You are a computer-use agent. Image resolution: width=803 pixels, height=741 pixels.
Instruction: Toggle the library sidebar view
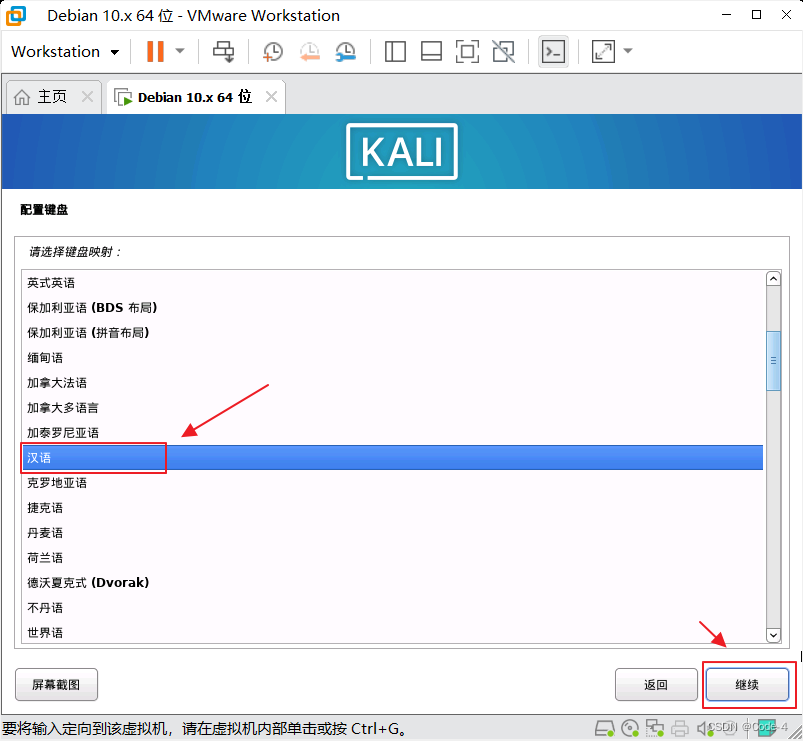click(x=395, y=52)
